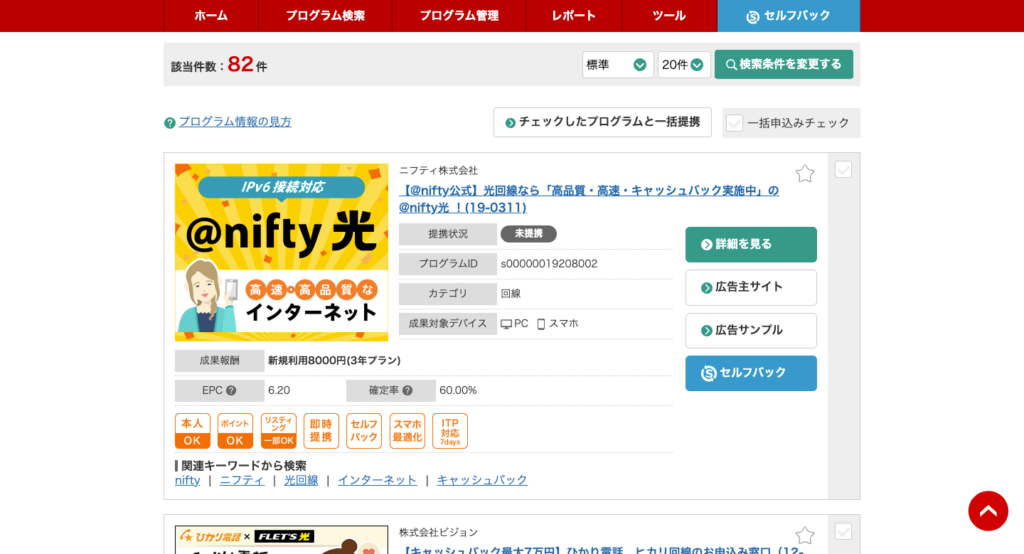Open the プログラム検索 menu tab
1024x554 pixels.
pyautogui.click(x=325, y=16)
